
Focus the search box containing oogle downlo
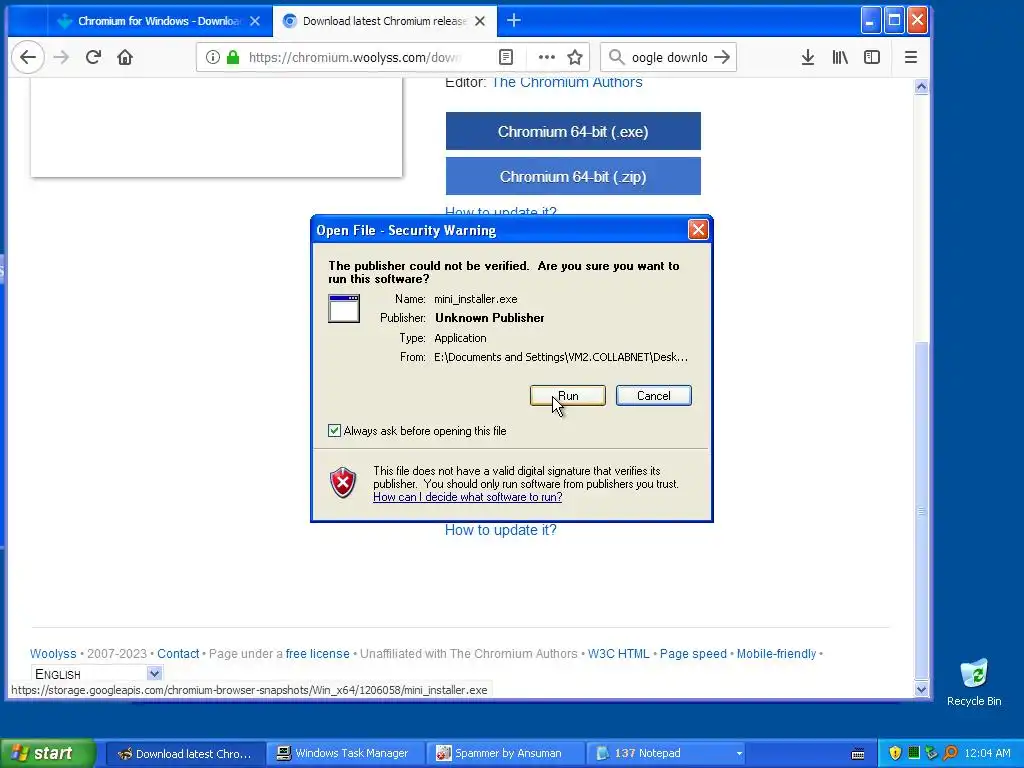click(669, 57)
